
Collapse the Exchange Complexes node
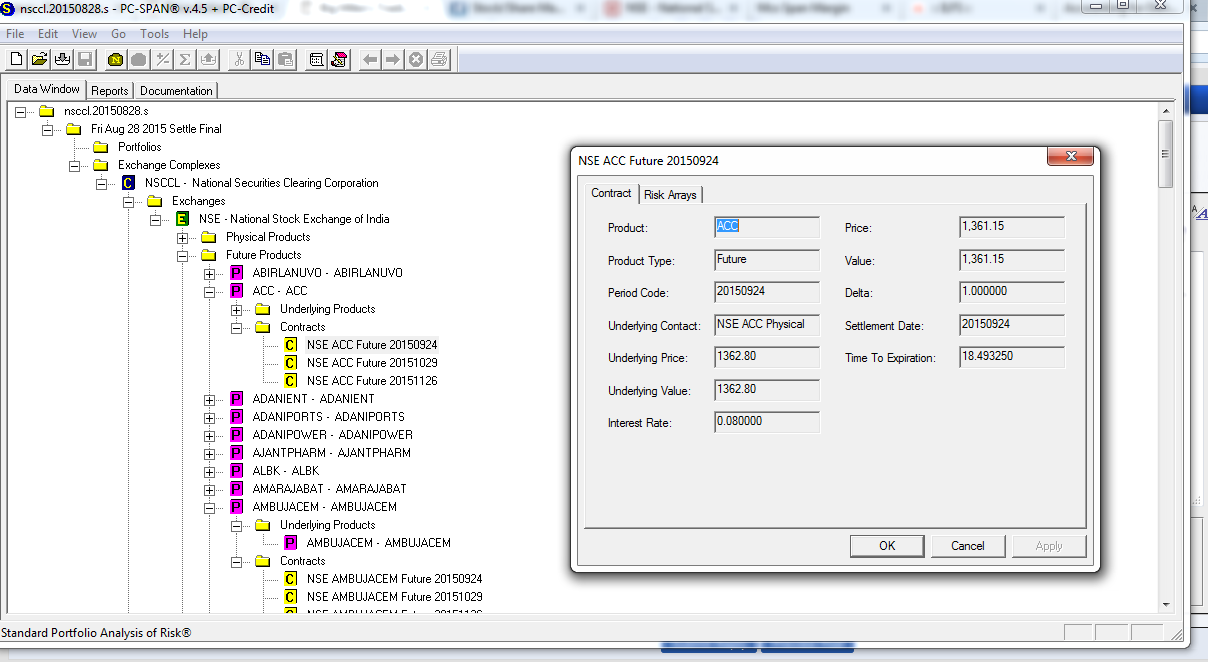pos(74,165)
